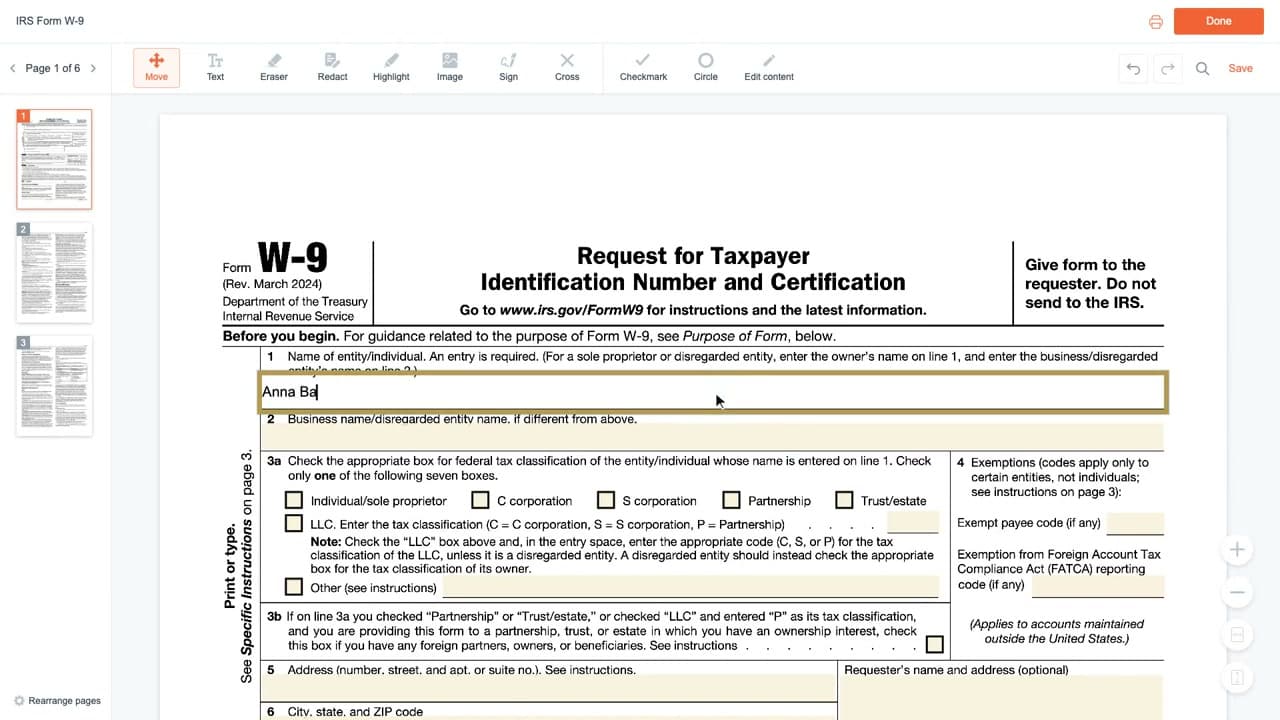Viewport: 1280px width, 720px height.
Task: Zoom out with the minus button
Action: click(1237, 592)
